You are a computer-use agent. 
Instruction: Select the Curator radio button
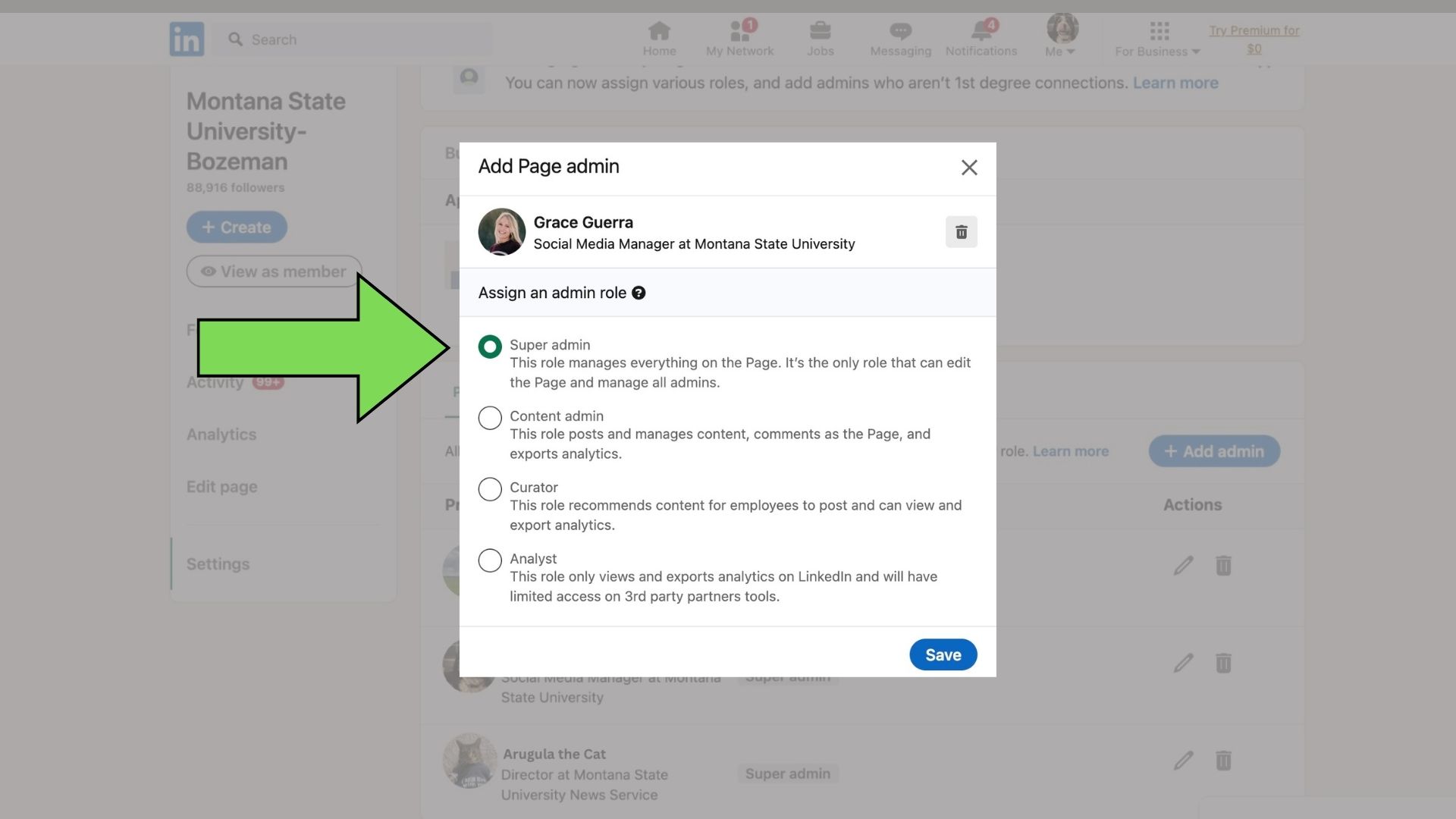click(x=490, y=489)
